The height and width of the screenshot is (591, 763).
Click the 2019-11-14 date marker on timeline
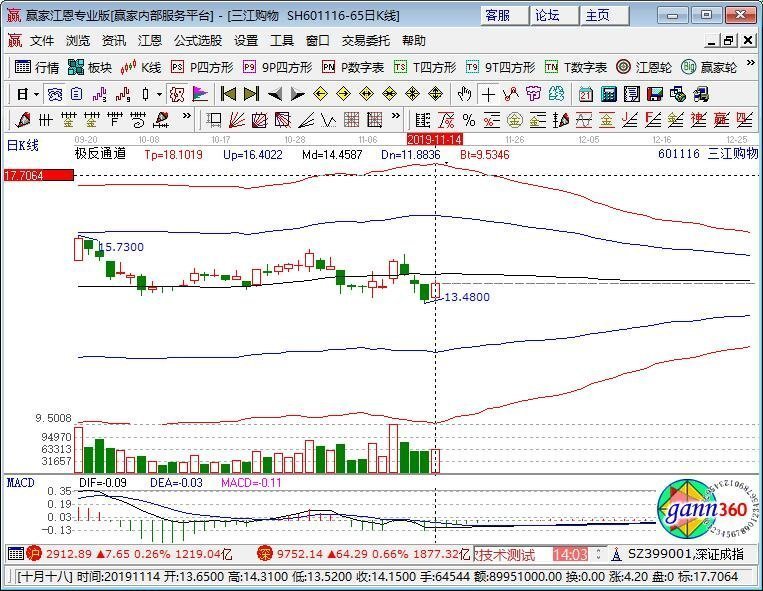[435, 140]
